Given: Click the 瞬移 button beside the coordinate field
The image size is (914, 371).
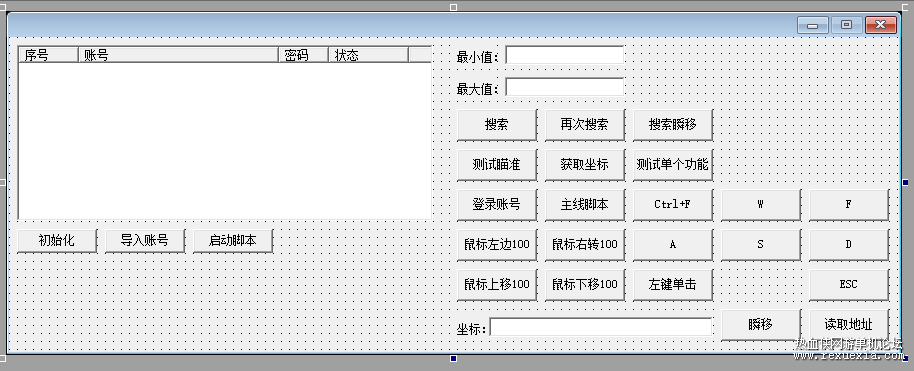Looking at the screenshot, I should click(761, 325).
